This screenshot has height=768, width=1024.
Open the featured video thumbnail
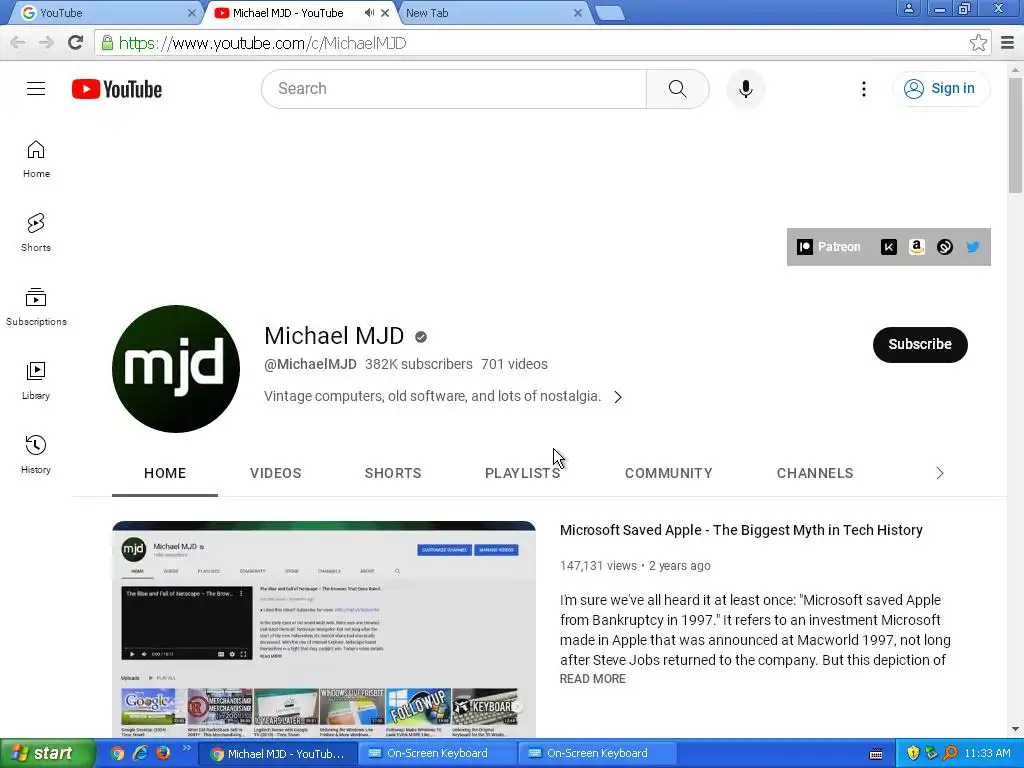[324, 629]
